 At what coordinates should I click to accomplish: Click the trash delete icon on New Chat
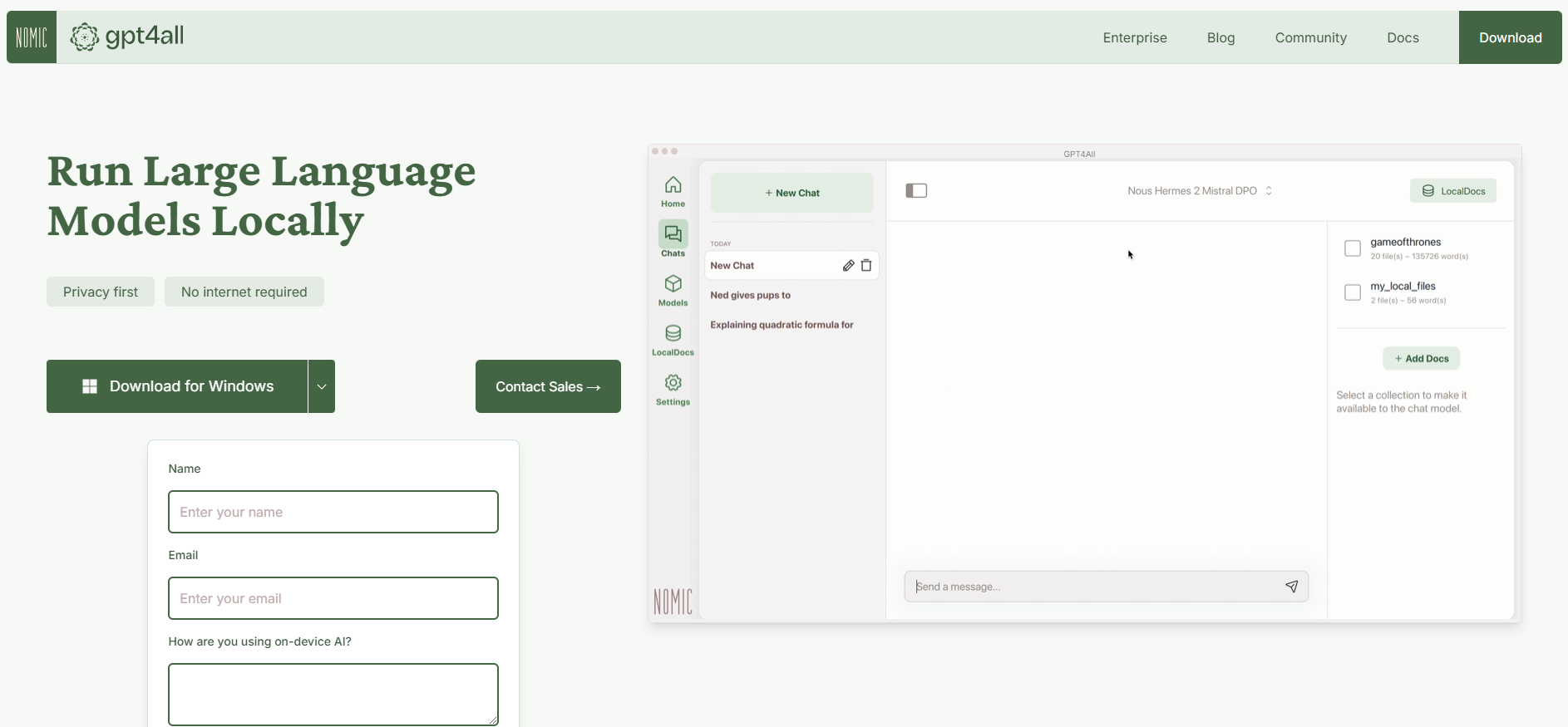866,266
